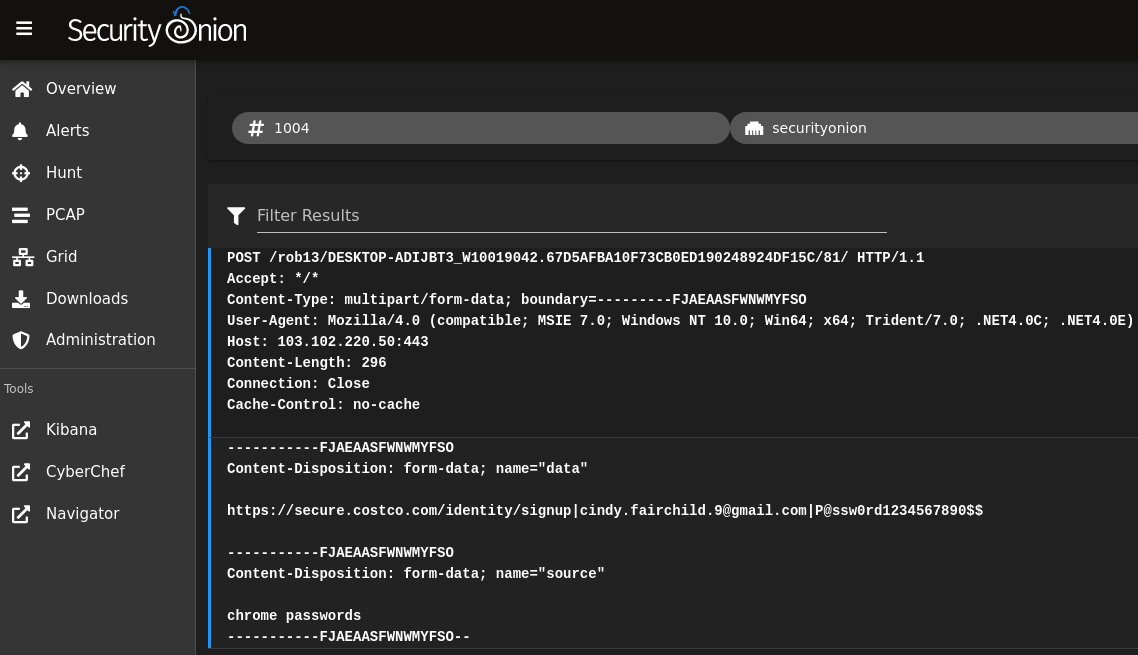Click the Overview home icon
This screenshot has height=655, width=1138.
pyautogui.click(x=22, y=89)
